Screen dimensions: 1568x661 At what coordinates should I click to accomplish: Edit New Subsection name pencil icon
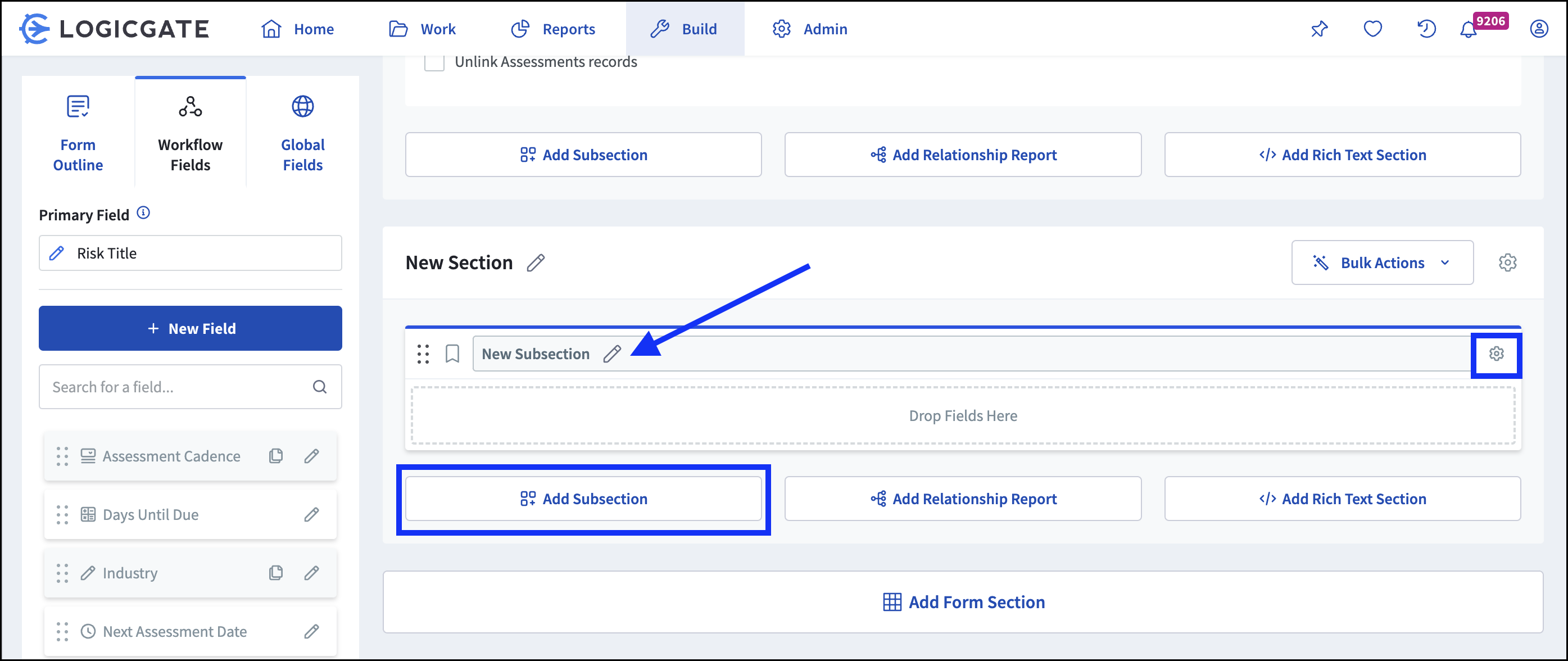[x=613, y=354]
